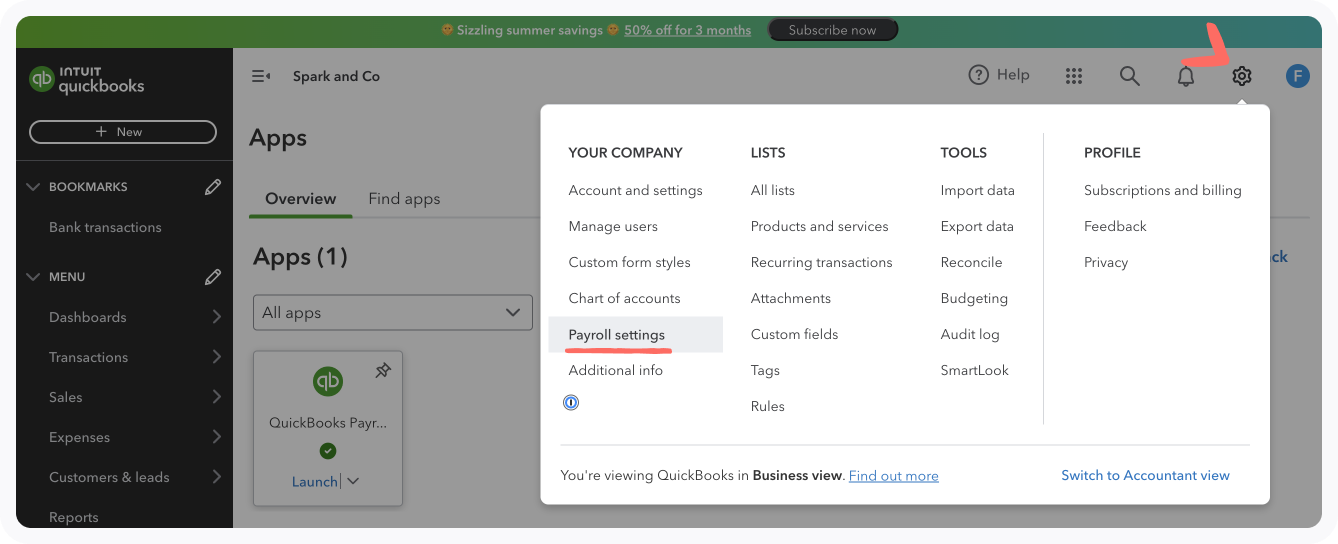Open Account and settings
Screen dimensions: 1338x544
635,190
